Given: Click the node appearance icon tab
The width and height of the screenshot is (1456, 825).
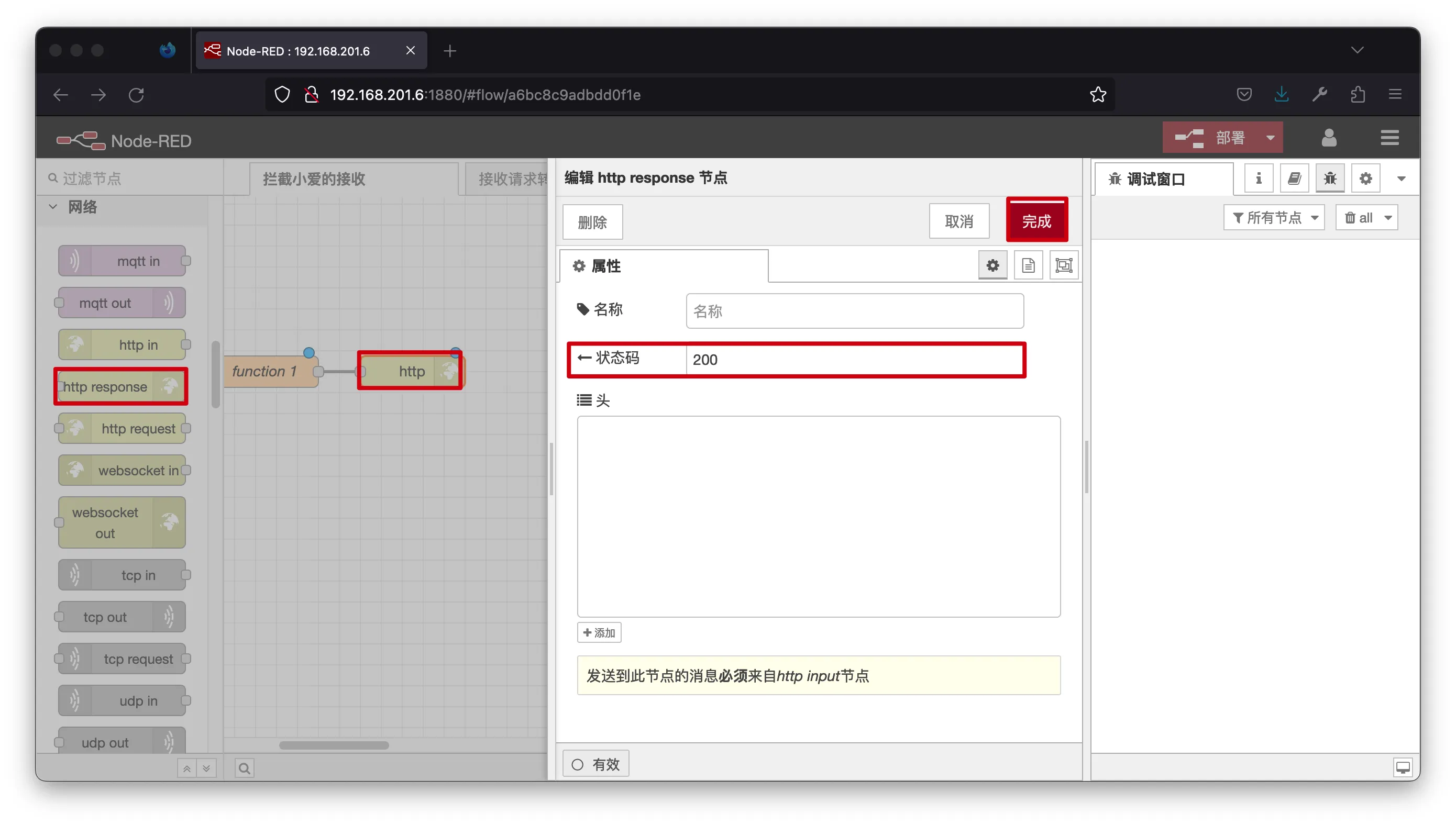Looking at the screenshot, I should pos(1064,265).
